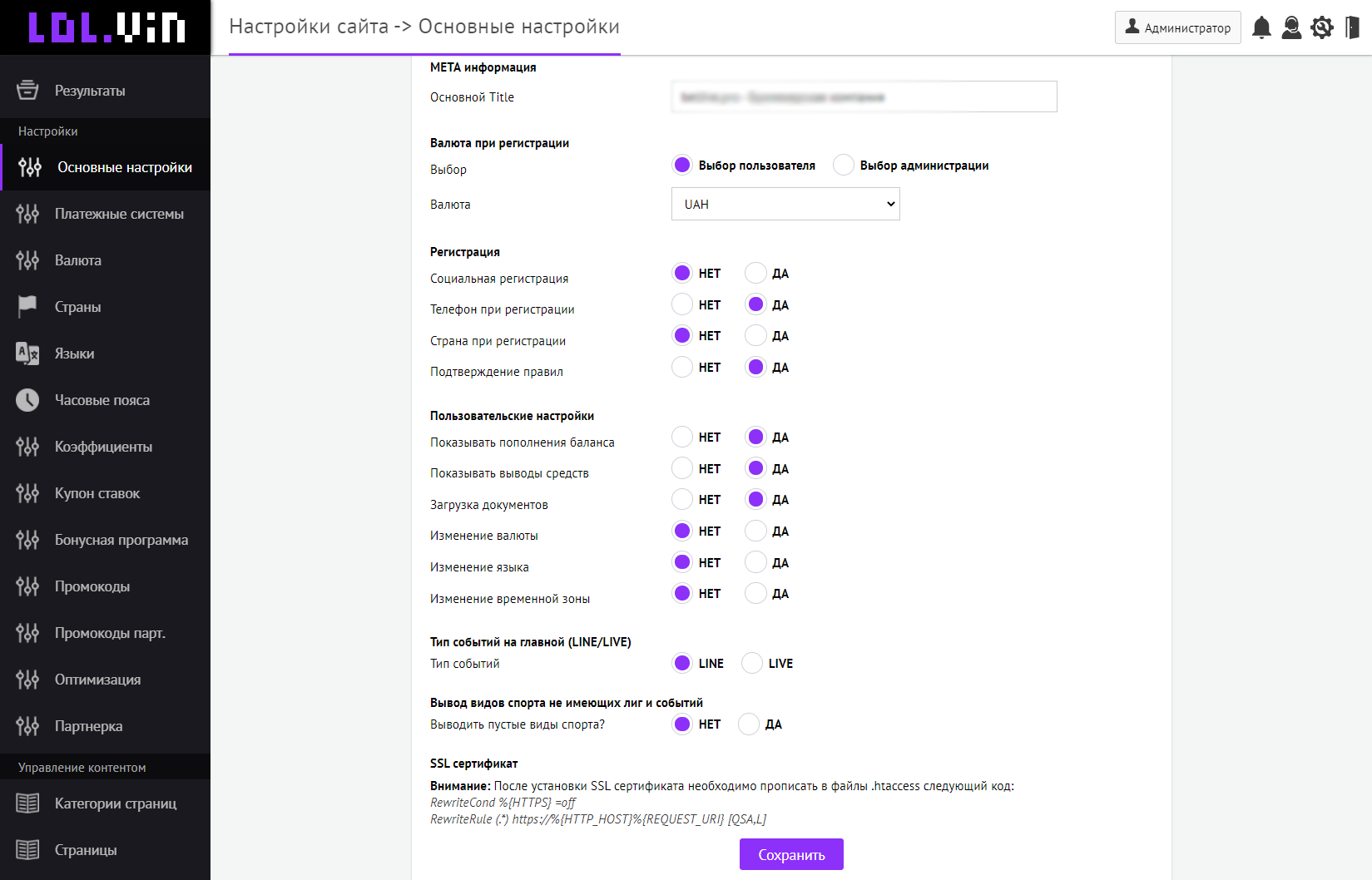
Task: Click the logout door icon
Action: pos(1353,27)
